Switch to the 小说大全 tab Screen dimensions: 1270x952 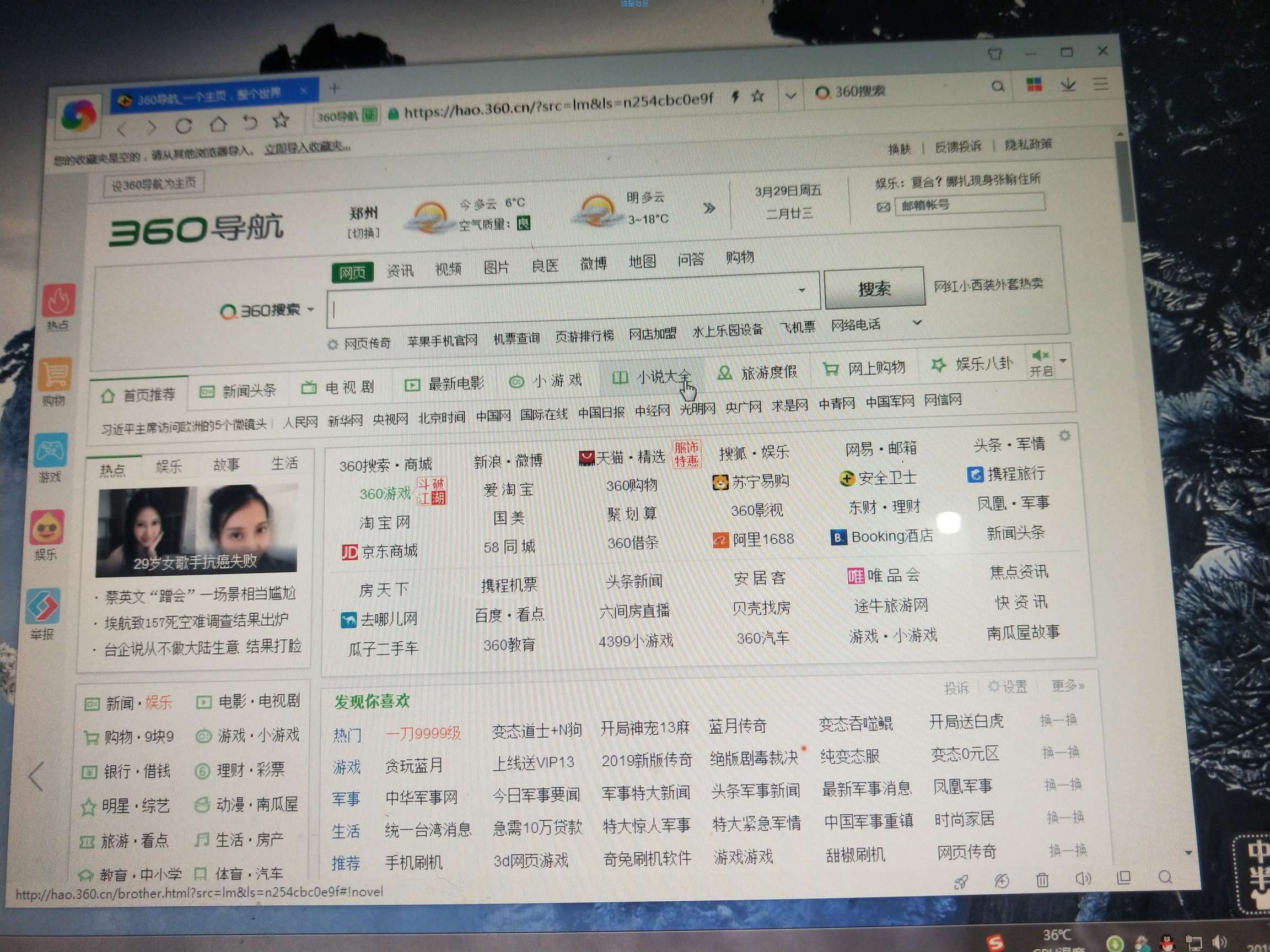[x=652, y=377]
